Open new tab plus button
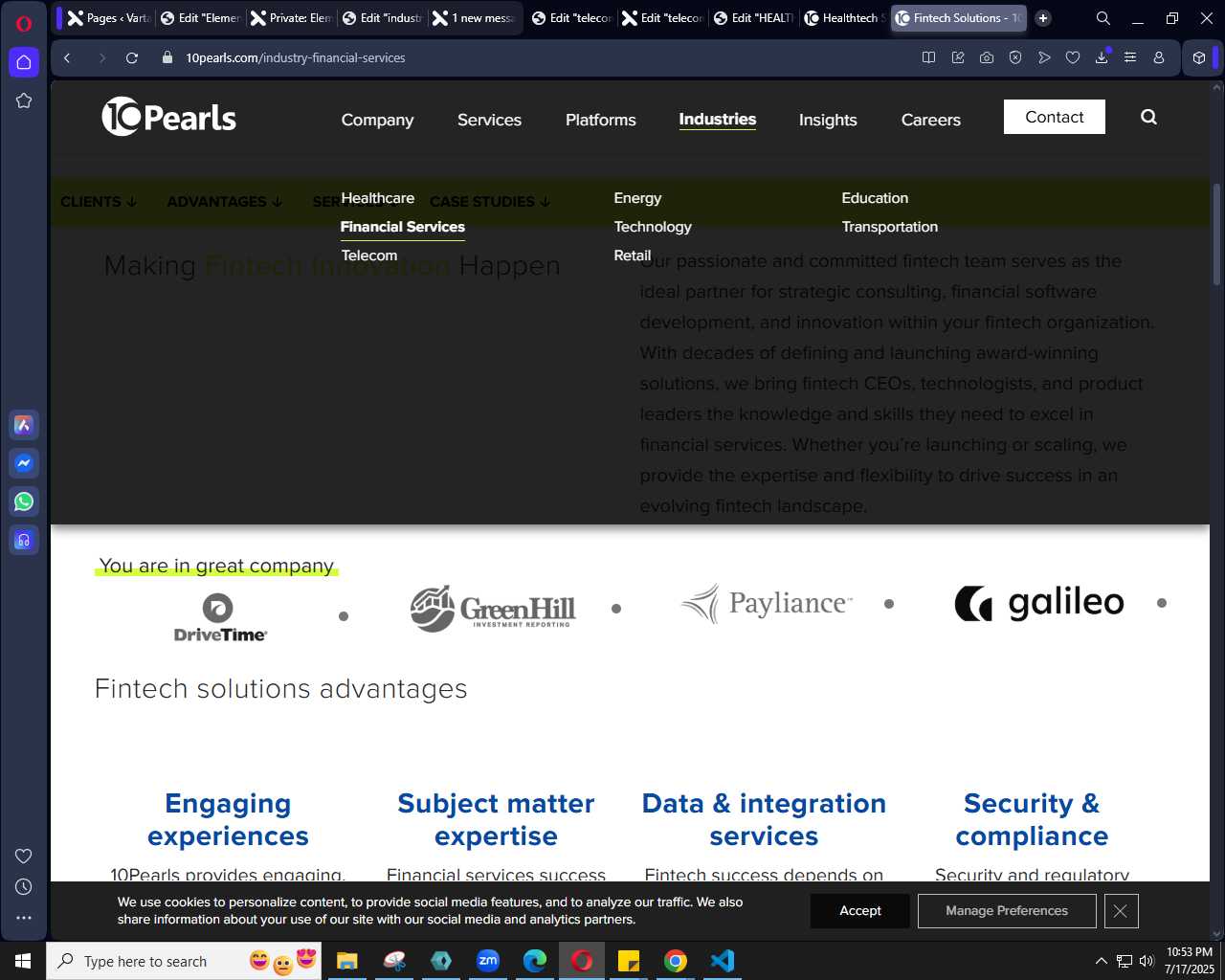 pos(1043,18)
